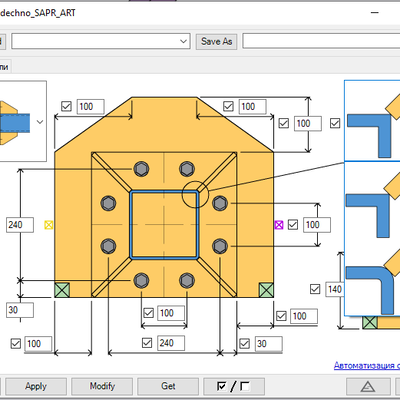This screenshot has width=400, height=400.
Task: Toggle checkbox beside bottom 240 field
Action: tap(147, 343)
